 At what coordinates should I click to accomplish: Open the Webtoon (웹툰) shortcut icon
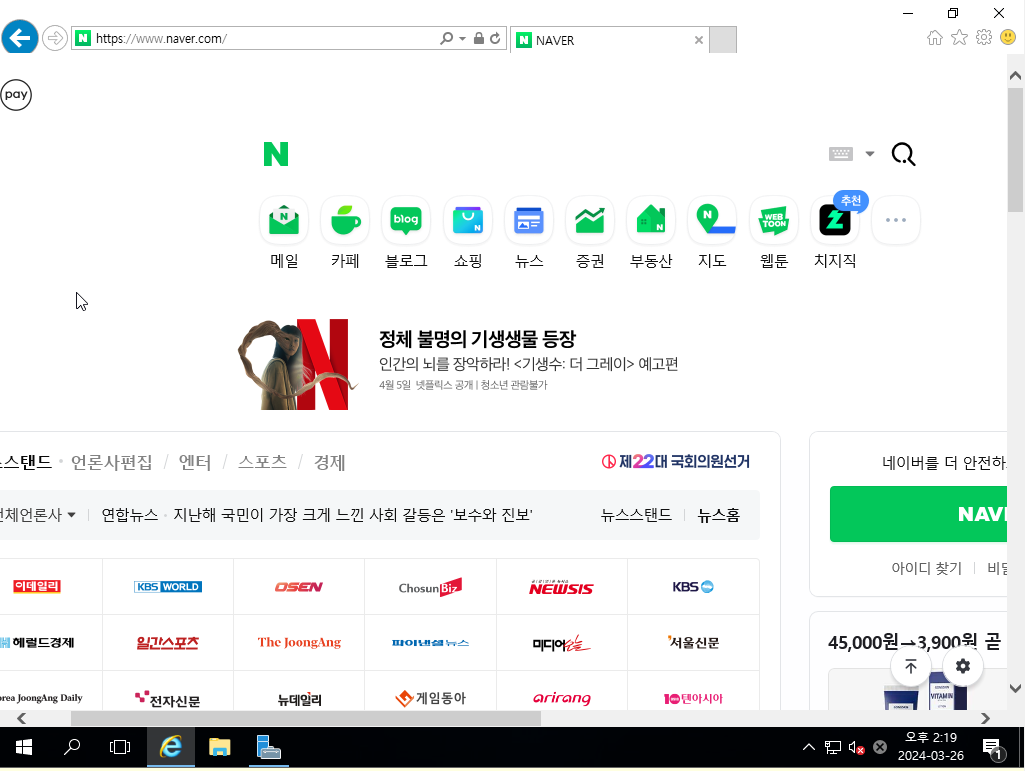tap(774, 220)
